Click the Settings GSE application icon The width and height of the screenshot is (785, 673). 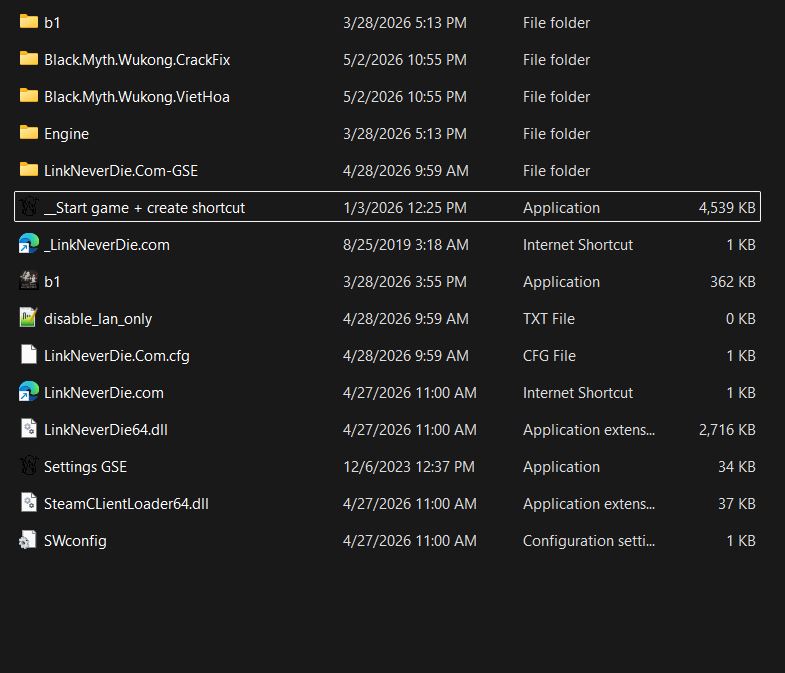(x=29, y=466)
